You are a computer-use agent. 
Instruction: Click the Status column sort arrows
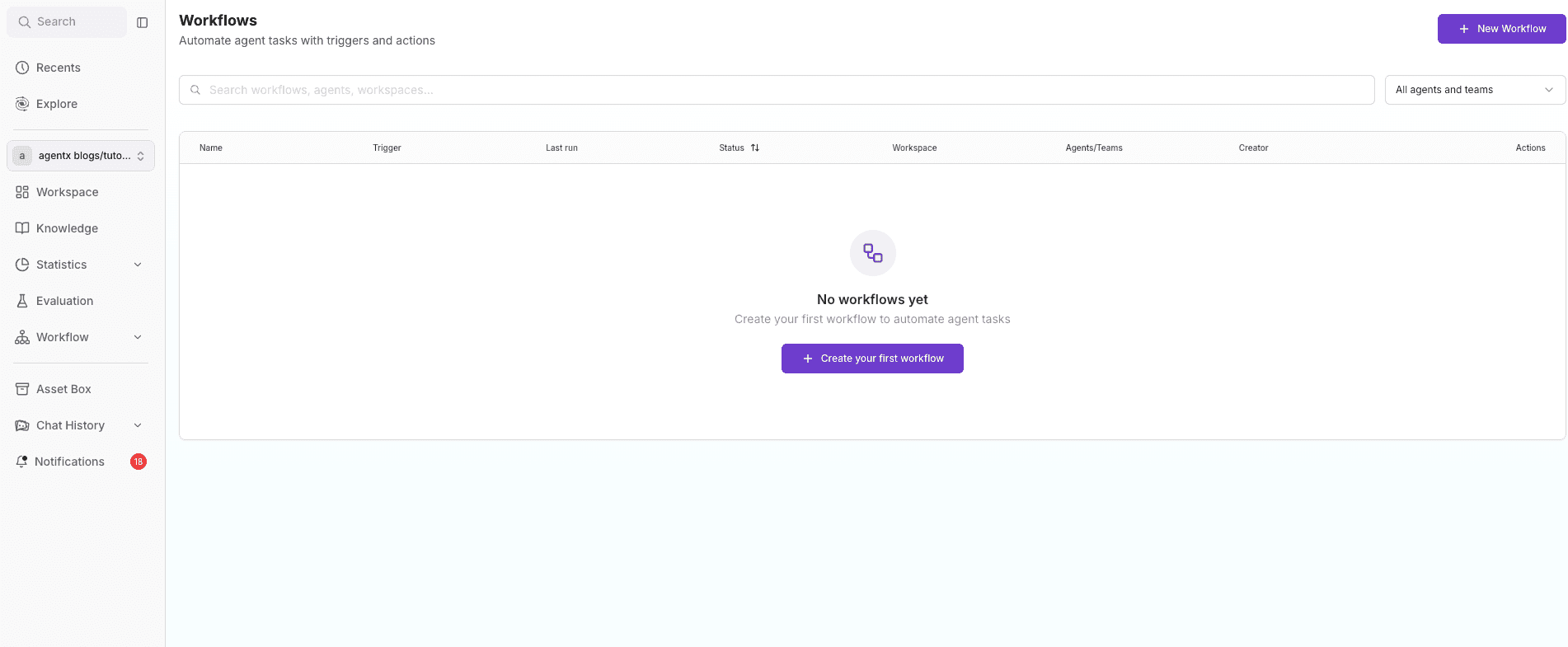click(755, 148)
